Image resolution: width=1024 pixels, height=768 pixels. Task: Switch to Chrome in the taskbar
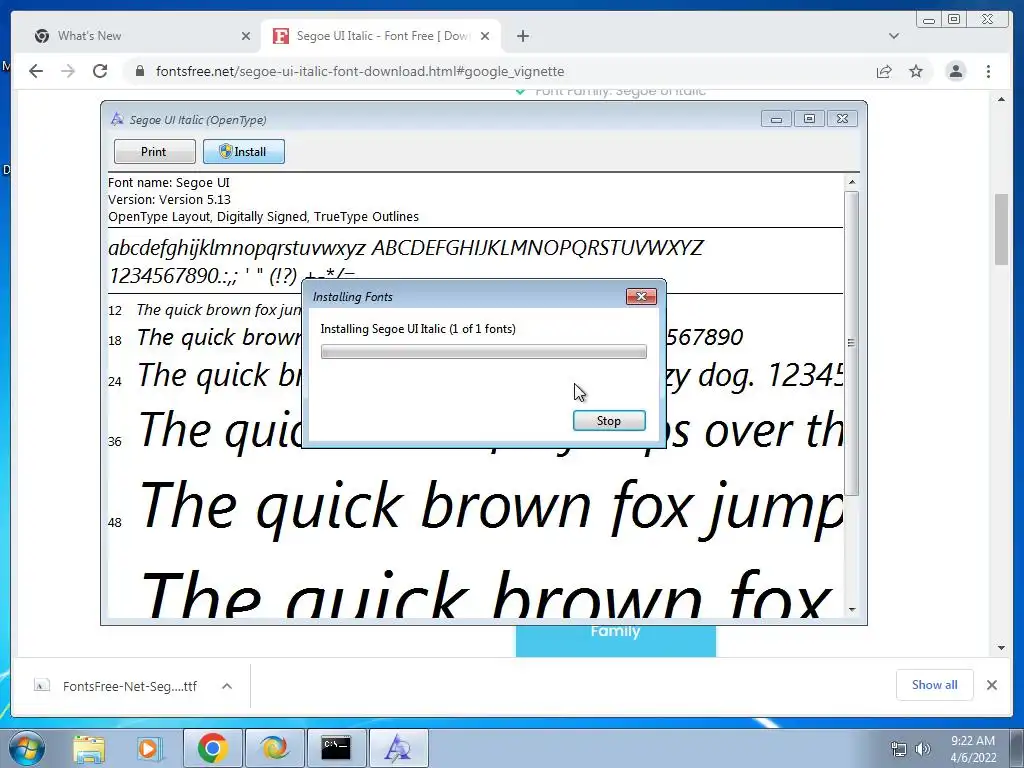tap(213, 748)
